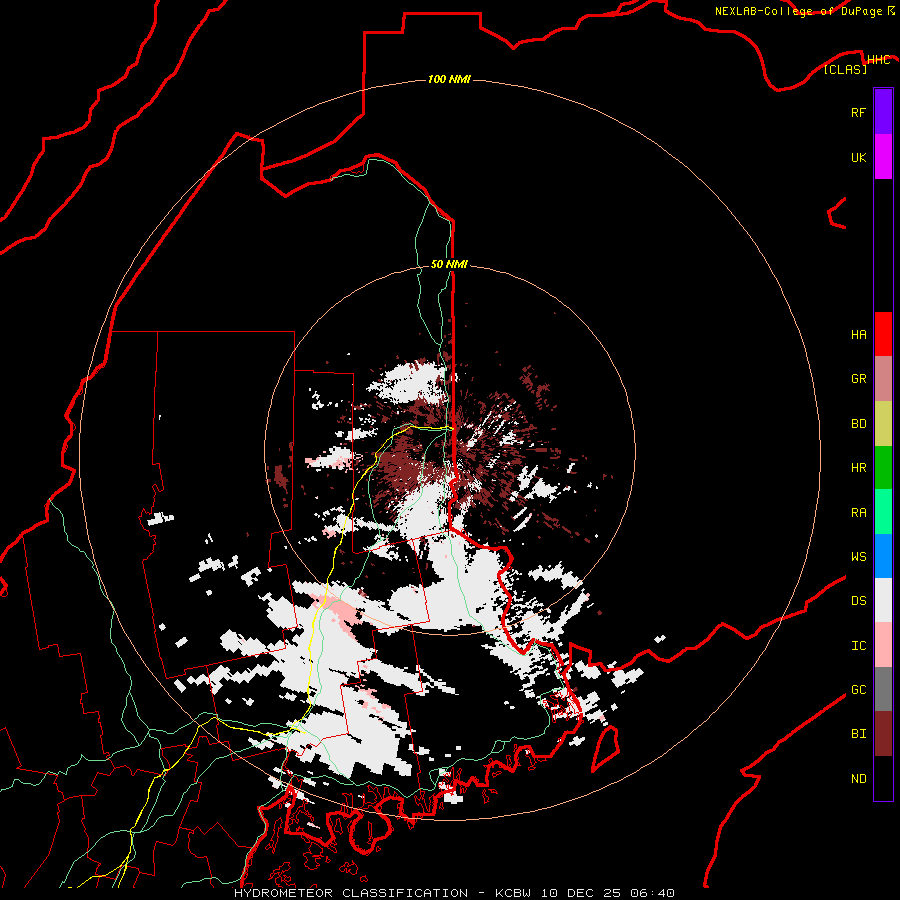Click the RA legend label
Viewport: 900px width, 900px height.
858,513
